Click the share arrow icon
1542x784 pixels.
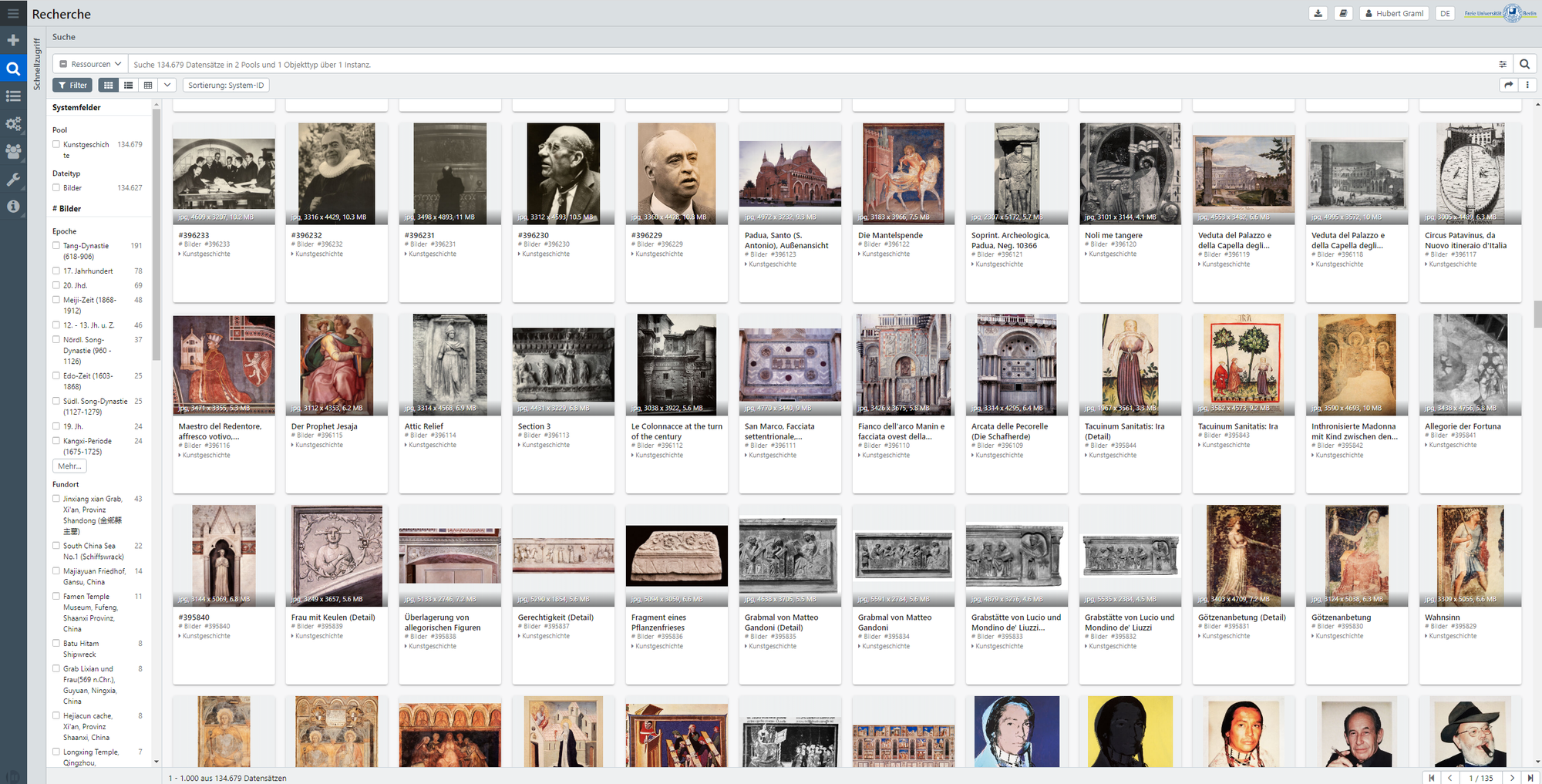pyautogui.click(x=1509, y=85)
